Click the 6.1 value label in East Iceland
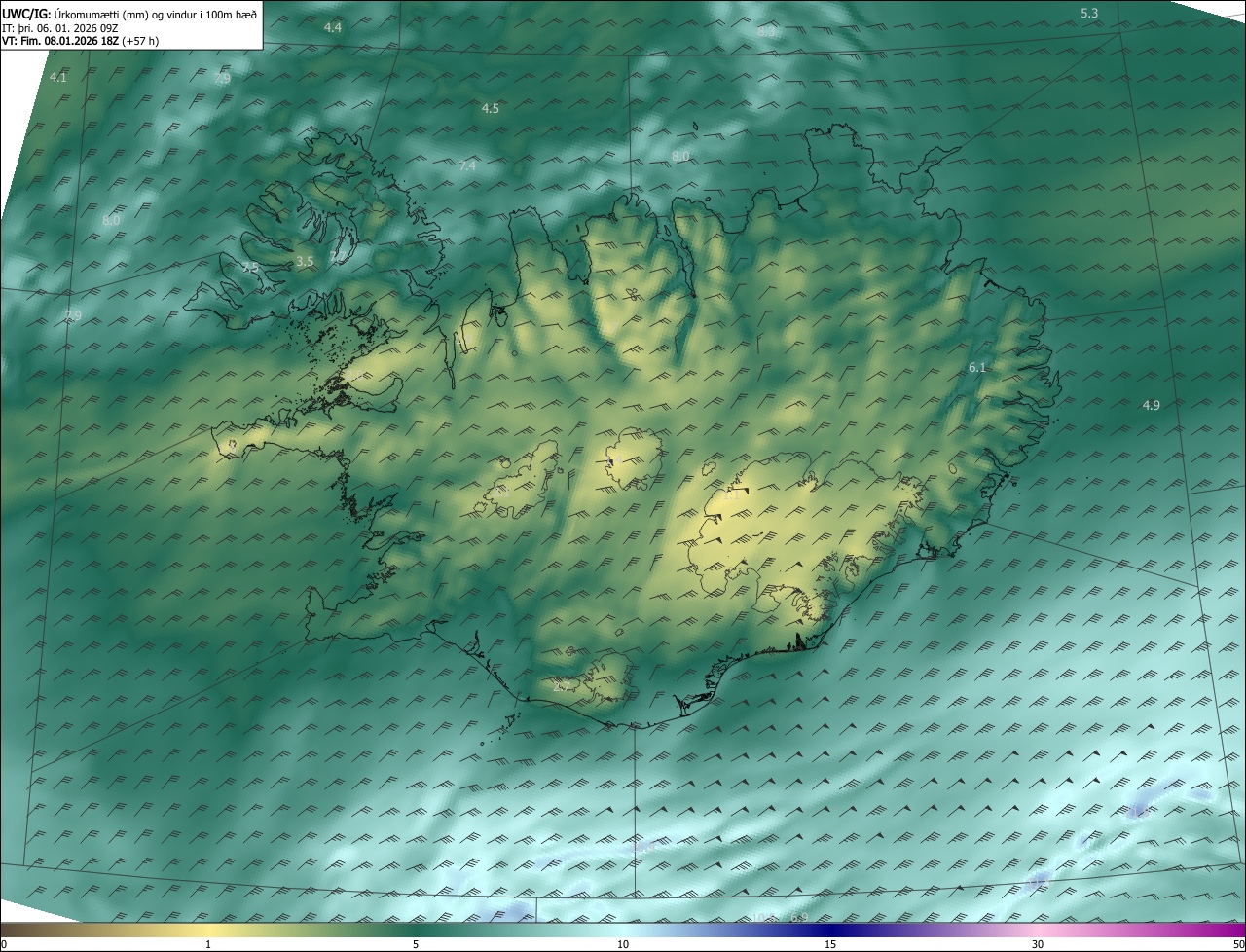The height and width of the screenshot is (952, 1246). pos(978,367)
